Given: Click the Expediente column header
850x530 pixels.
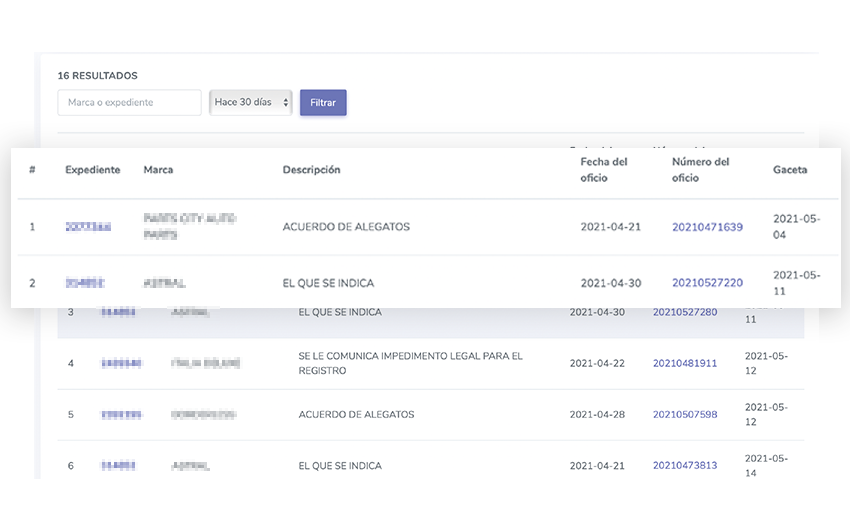Looking at the screenshot, I should (x=93, y=170).
